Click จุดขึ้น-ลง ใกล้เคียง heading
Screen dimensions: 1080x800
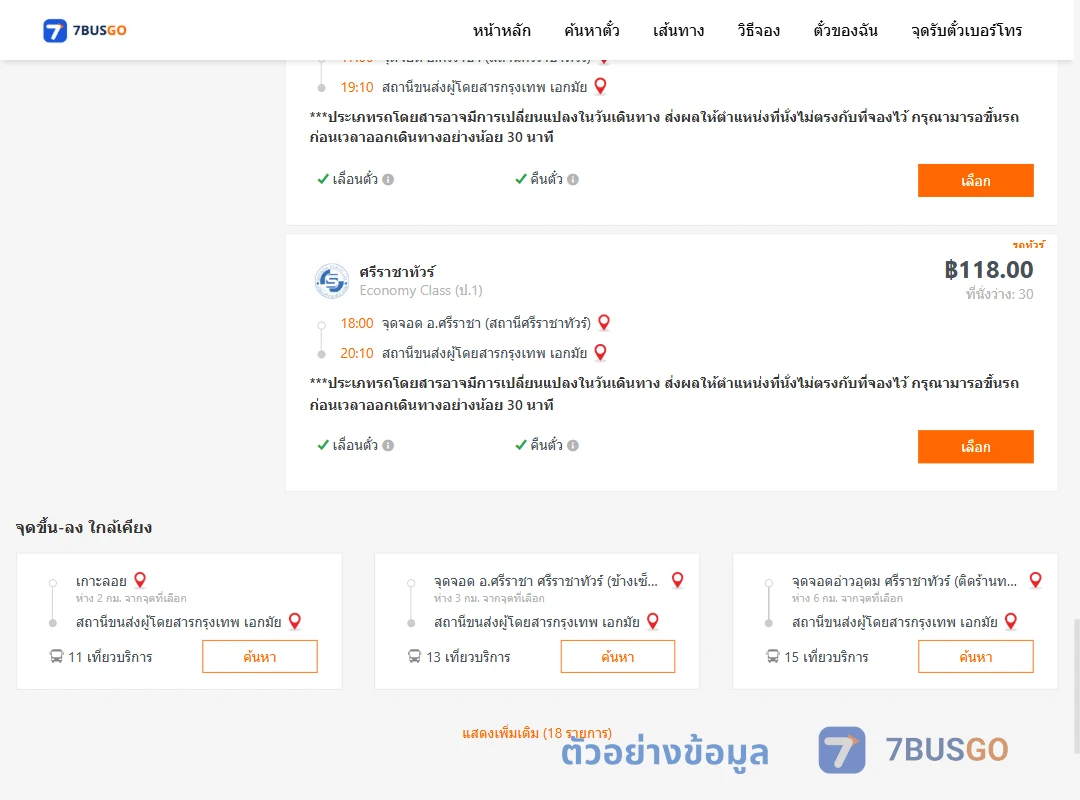(84, 528)
